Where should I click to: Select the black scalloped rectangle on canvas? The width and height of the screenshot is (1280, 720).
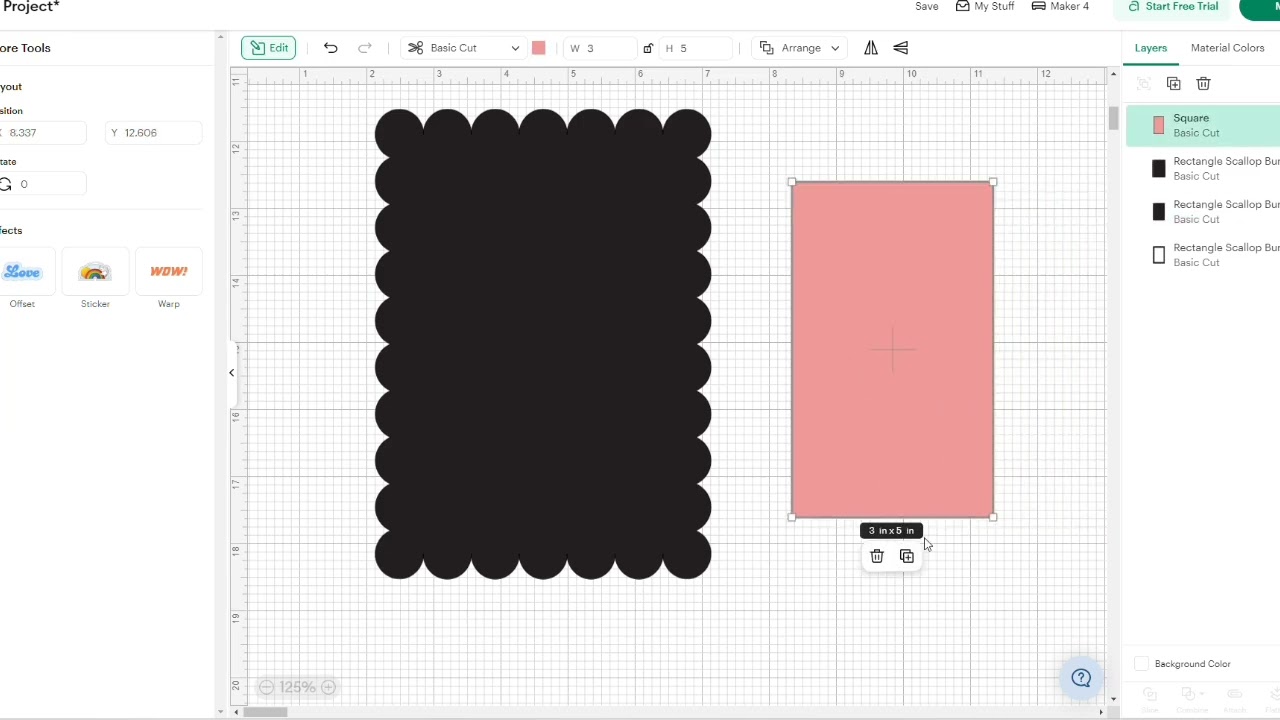(x=543, y=344)
